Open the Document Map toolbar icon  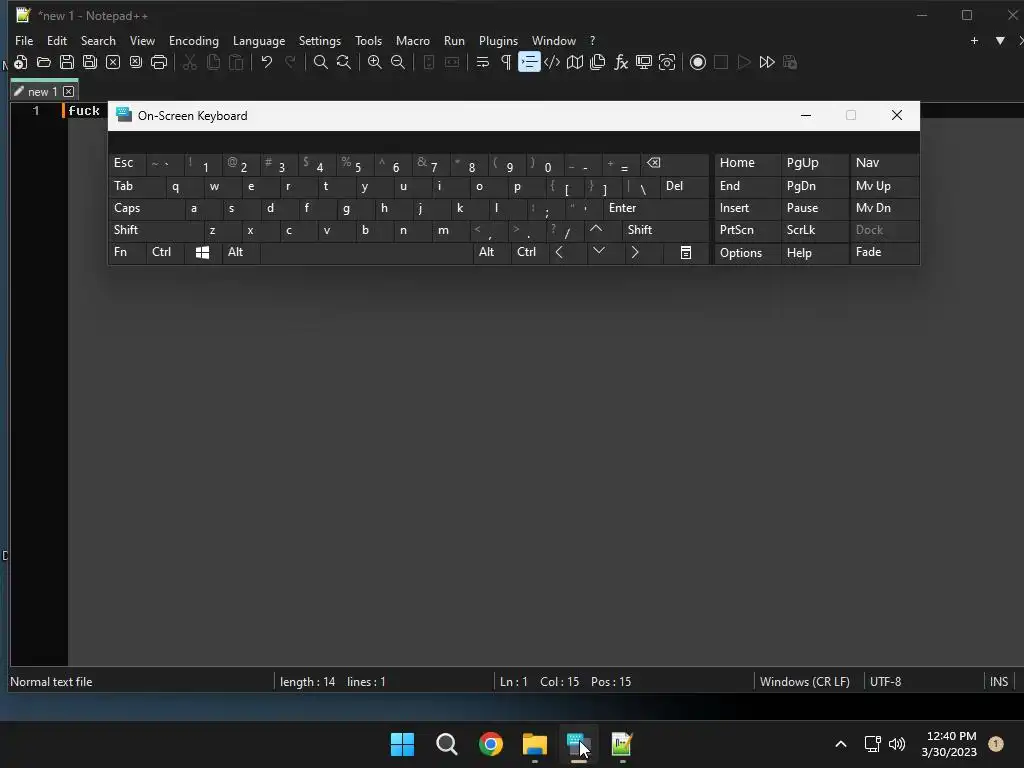(x=575, y=62)
